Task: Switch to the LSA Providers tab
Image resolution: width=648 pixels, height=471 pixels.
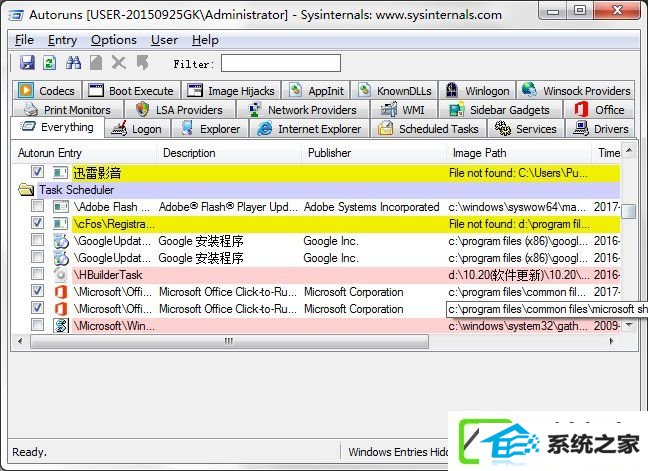Action: pyautogui.click(x=179, y=110)
